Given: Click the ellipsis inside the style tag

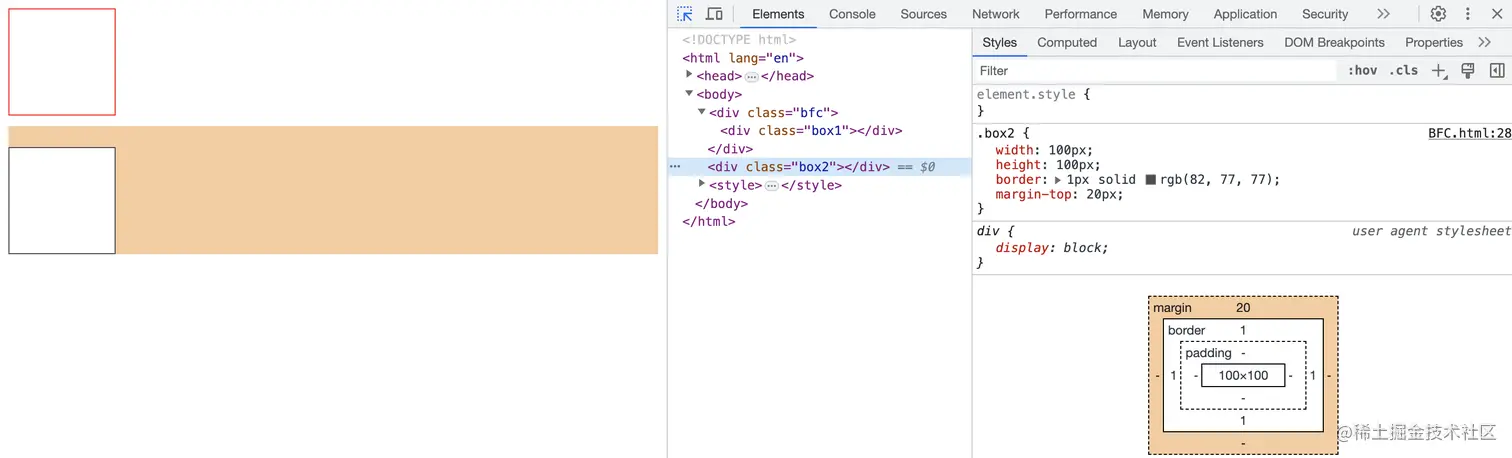Looking at the screenshot, I should [771, 186].
